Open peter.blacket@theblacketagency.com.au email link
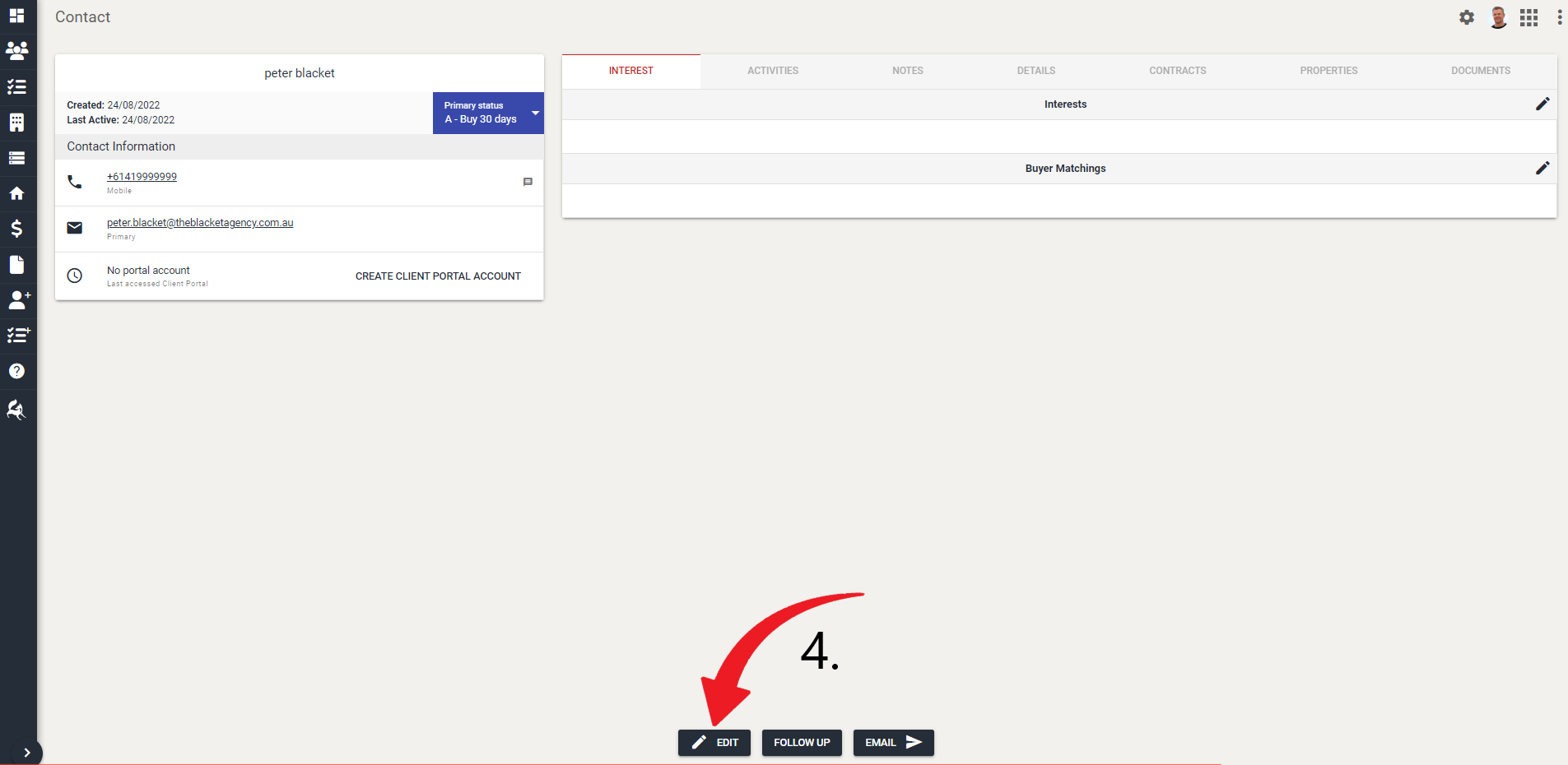 click(199, 222)
